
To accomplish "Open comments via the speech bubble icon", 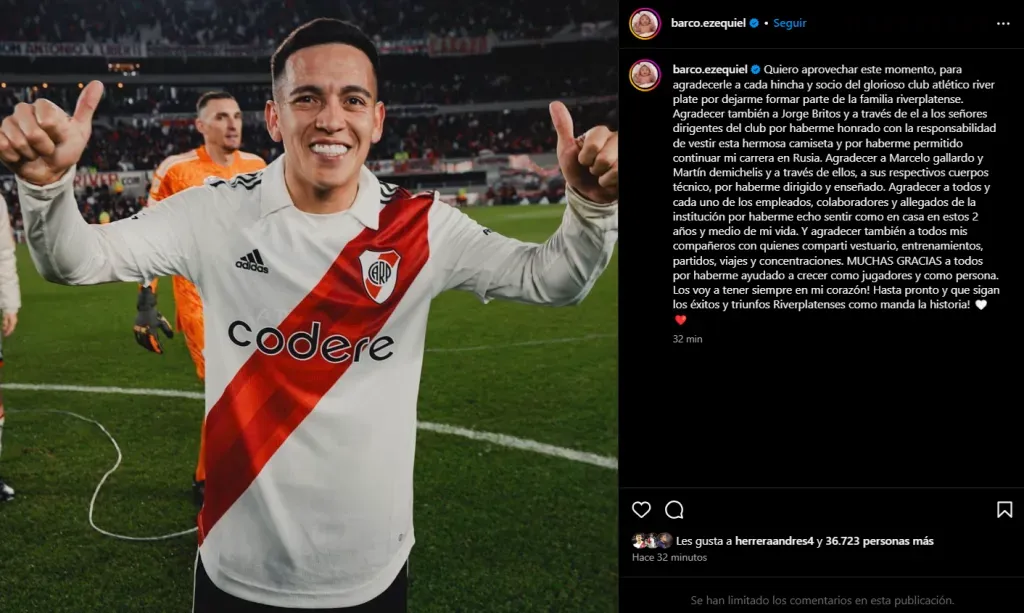I will (x=674, y=509).
